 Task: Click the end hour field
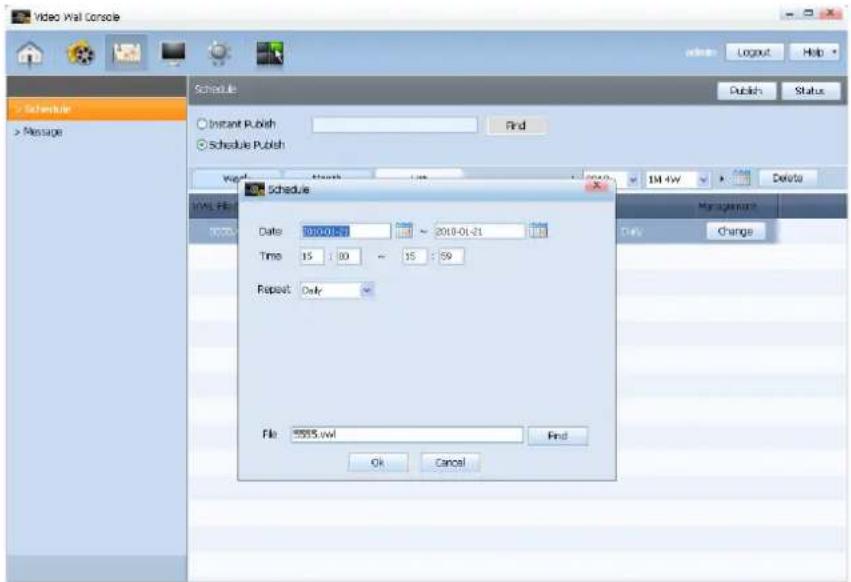point(414,256)
